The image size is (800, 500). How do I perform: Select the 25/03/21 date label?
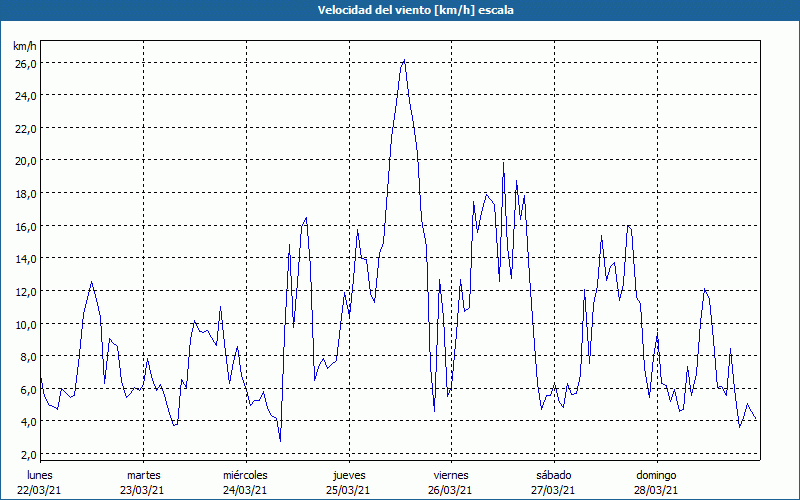[x=348, y=490]
